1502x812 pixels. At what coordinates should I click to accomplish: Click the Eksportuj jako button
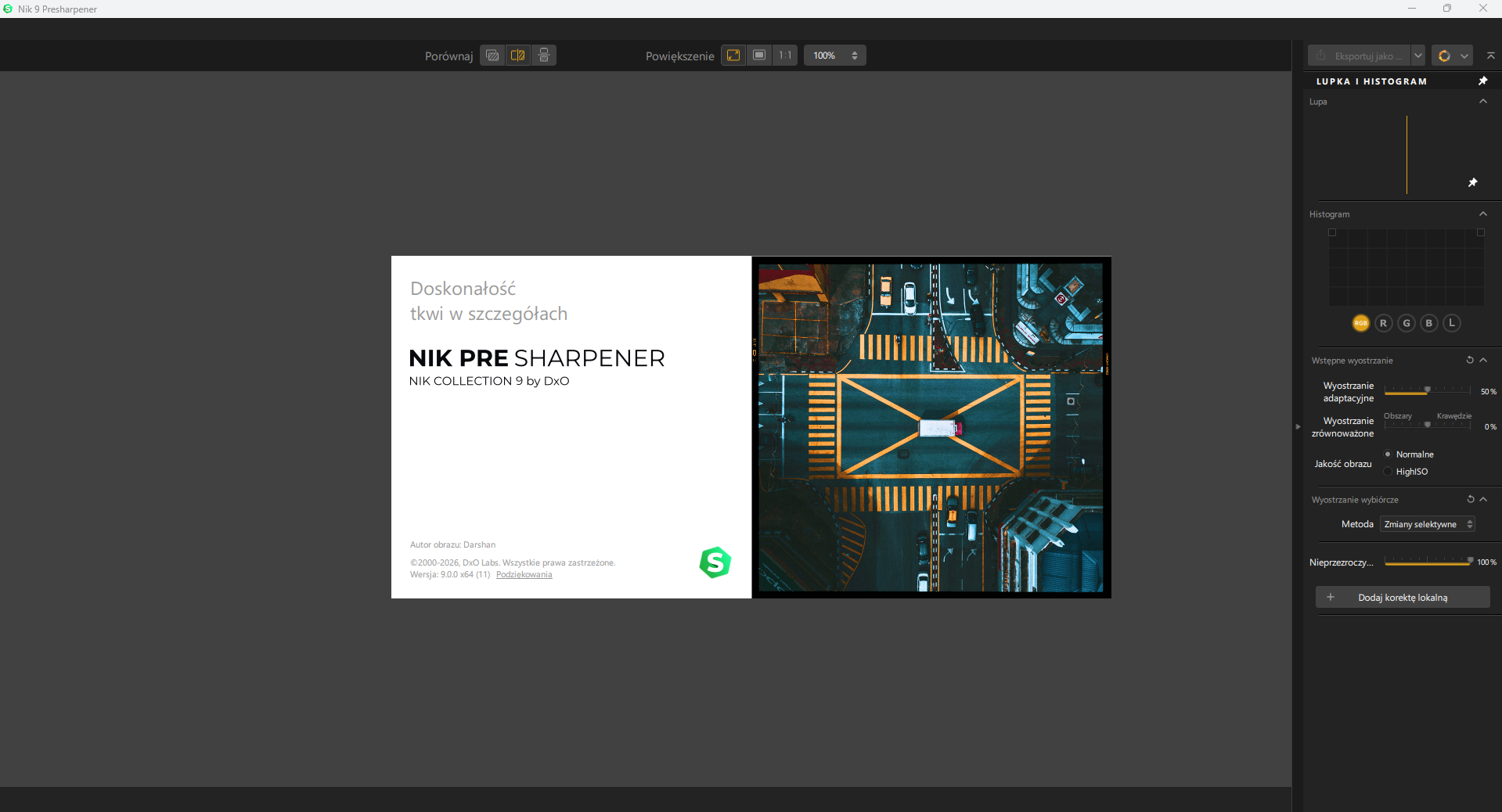(x=1360, y=56)
